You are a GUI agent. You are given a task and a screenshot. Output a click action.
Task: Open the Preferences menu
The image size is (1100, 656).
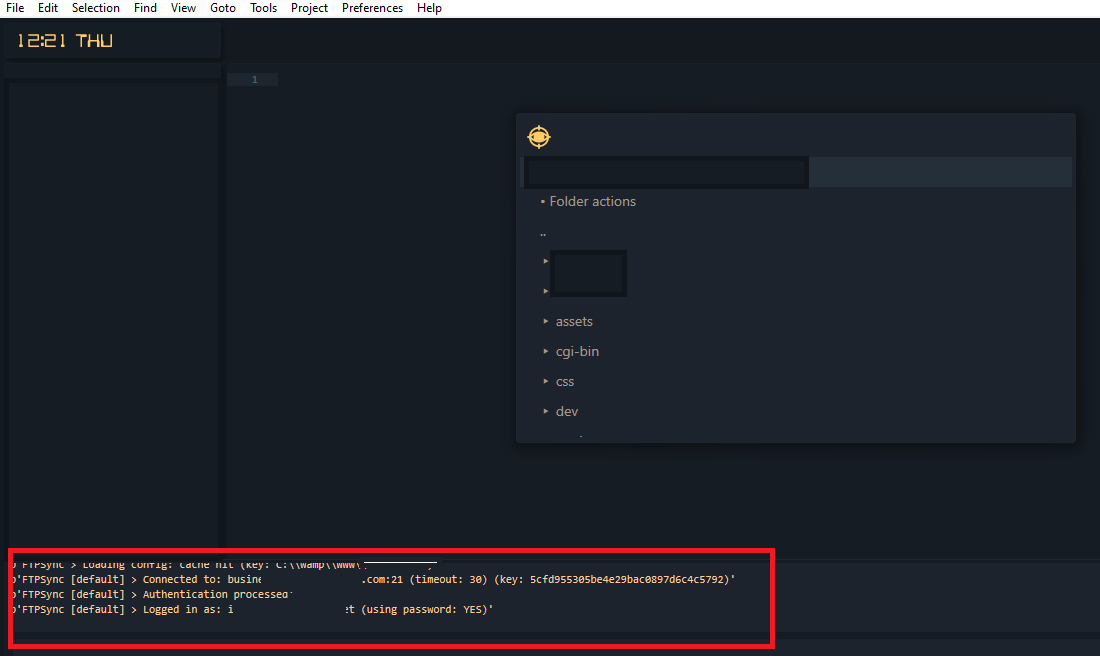pos(372,8)
